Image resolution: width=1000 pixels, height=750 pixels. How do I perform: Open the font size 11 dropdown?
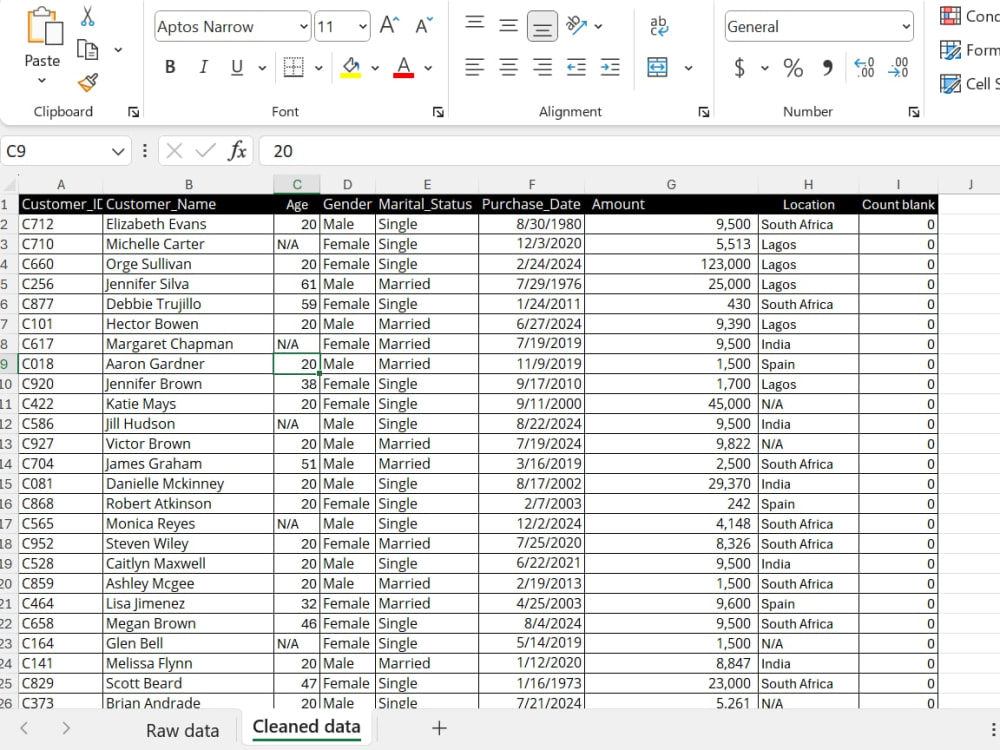tap(362, 26)
